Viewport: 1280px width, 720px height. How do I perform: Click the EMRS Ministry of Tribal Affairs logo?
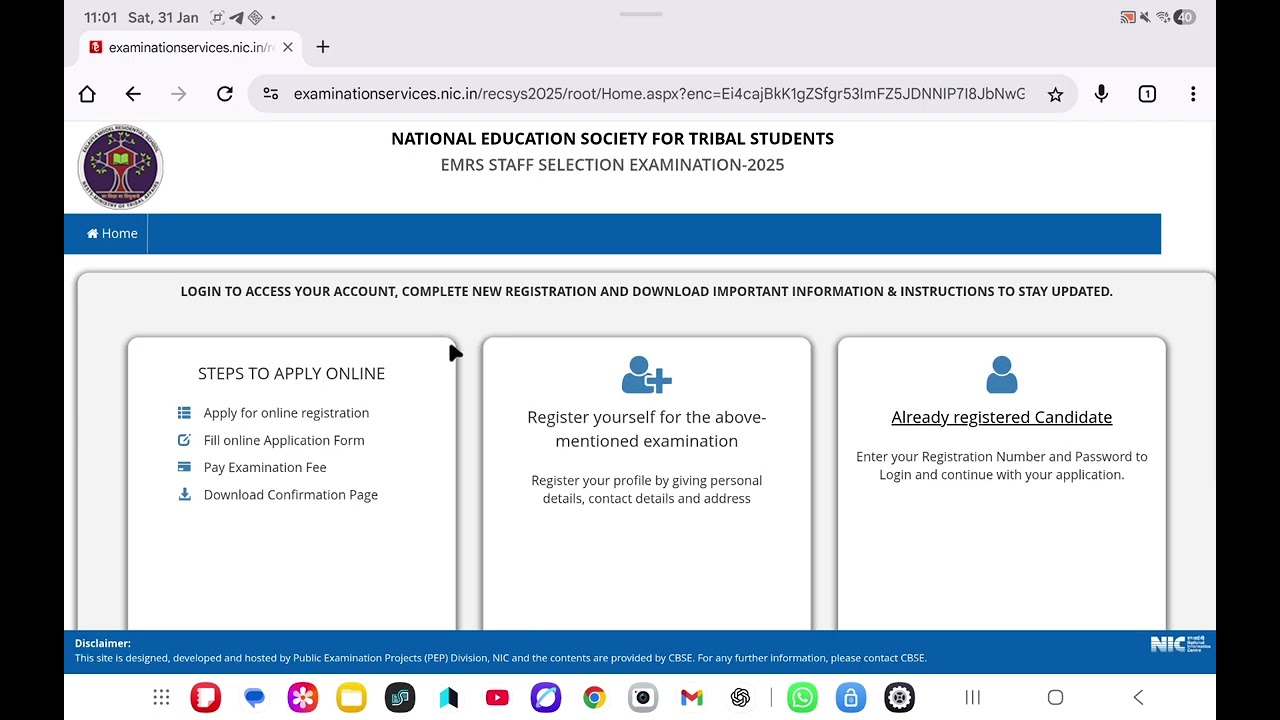[x=120, y=167]
